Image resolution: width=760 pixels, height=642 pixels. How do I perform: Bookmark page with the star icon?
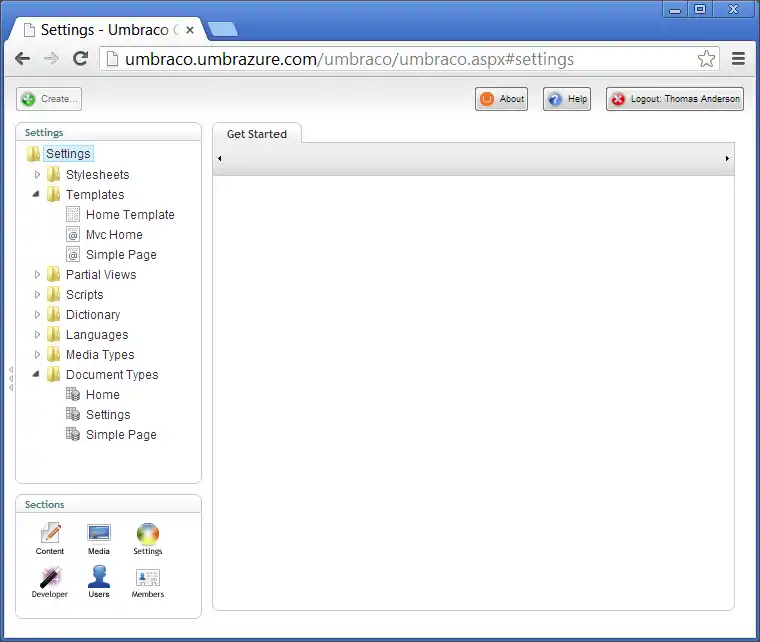tap(706, 59)
